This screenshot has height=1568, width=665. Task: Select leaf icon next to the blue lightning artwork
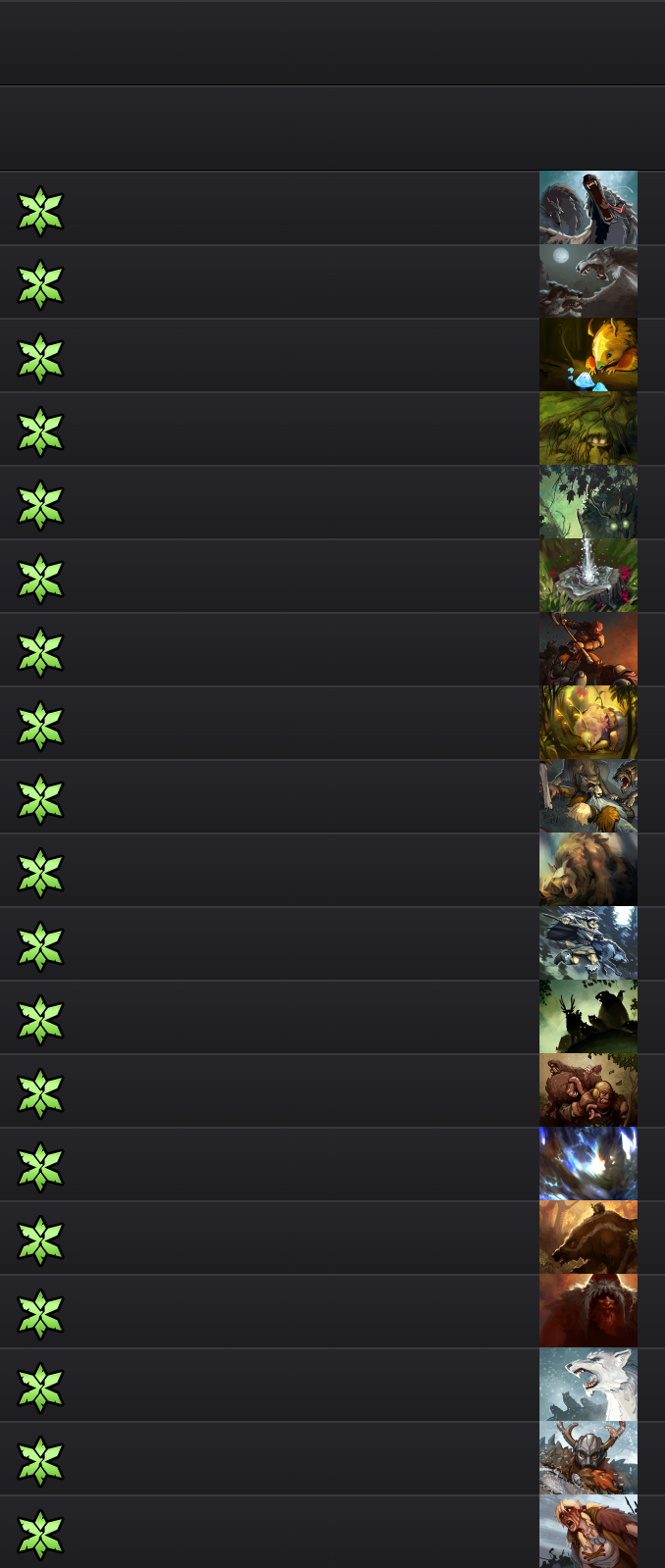(x=40, y=1167)
